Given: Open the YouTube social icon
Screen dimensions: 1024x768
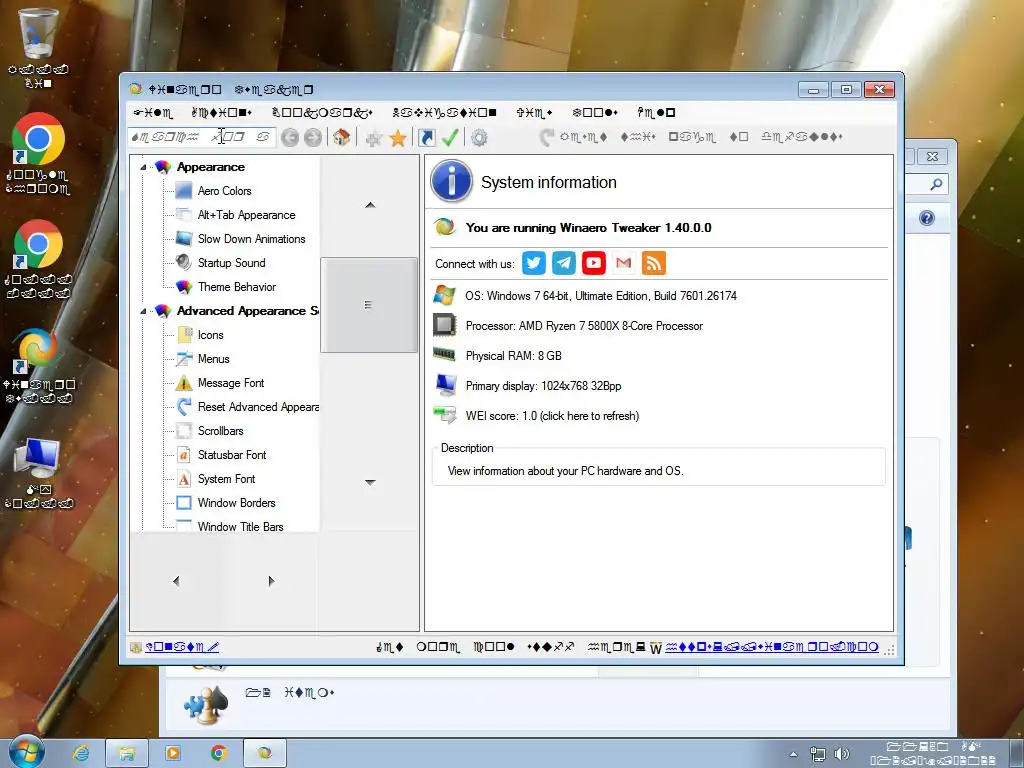Looking at the screenshot, I should click(594, 263).
